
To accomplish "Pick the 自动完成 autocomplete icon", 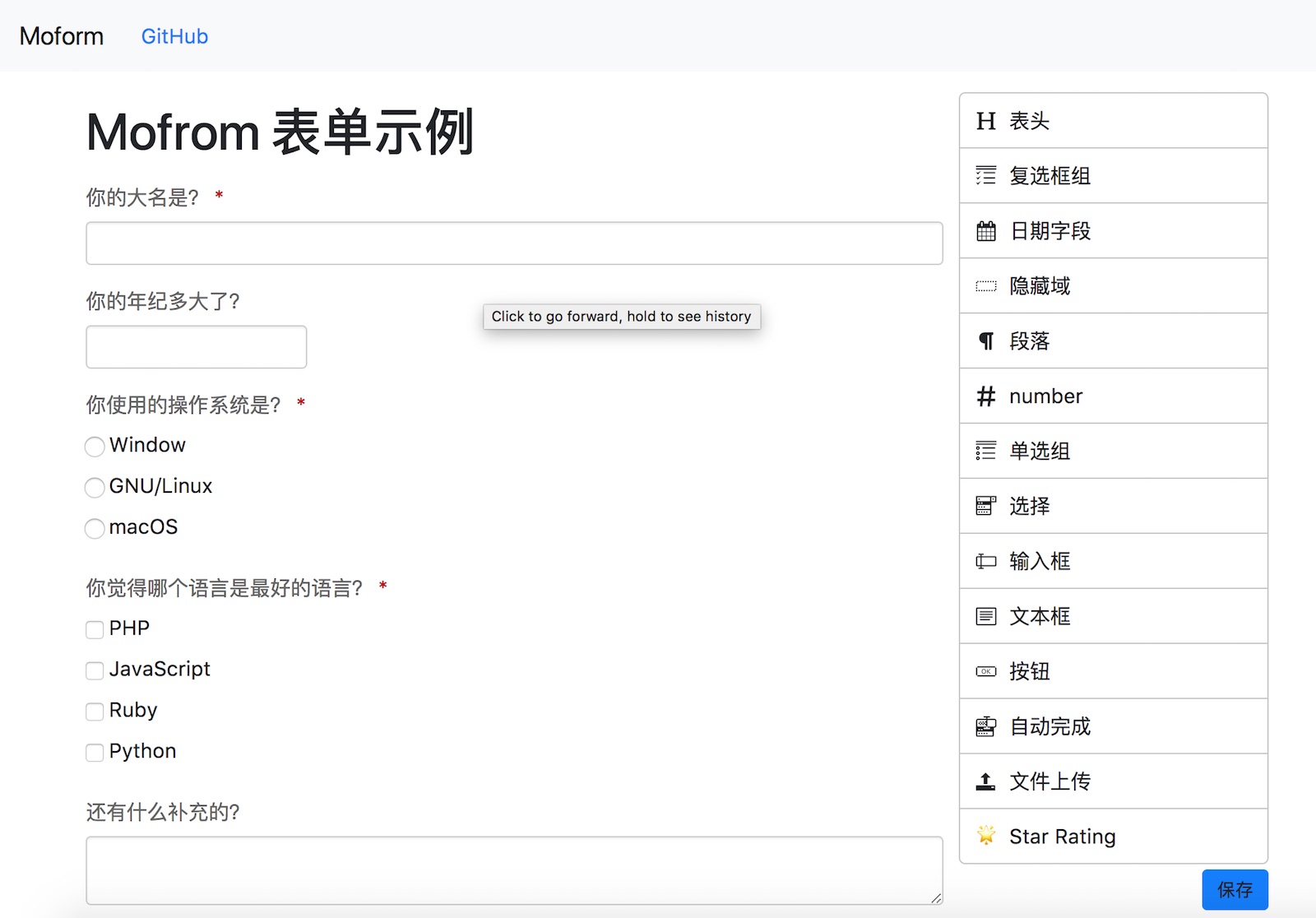I will (985, 726).
